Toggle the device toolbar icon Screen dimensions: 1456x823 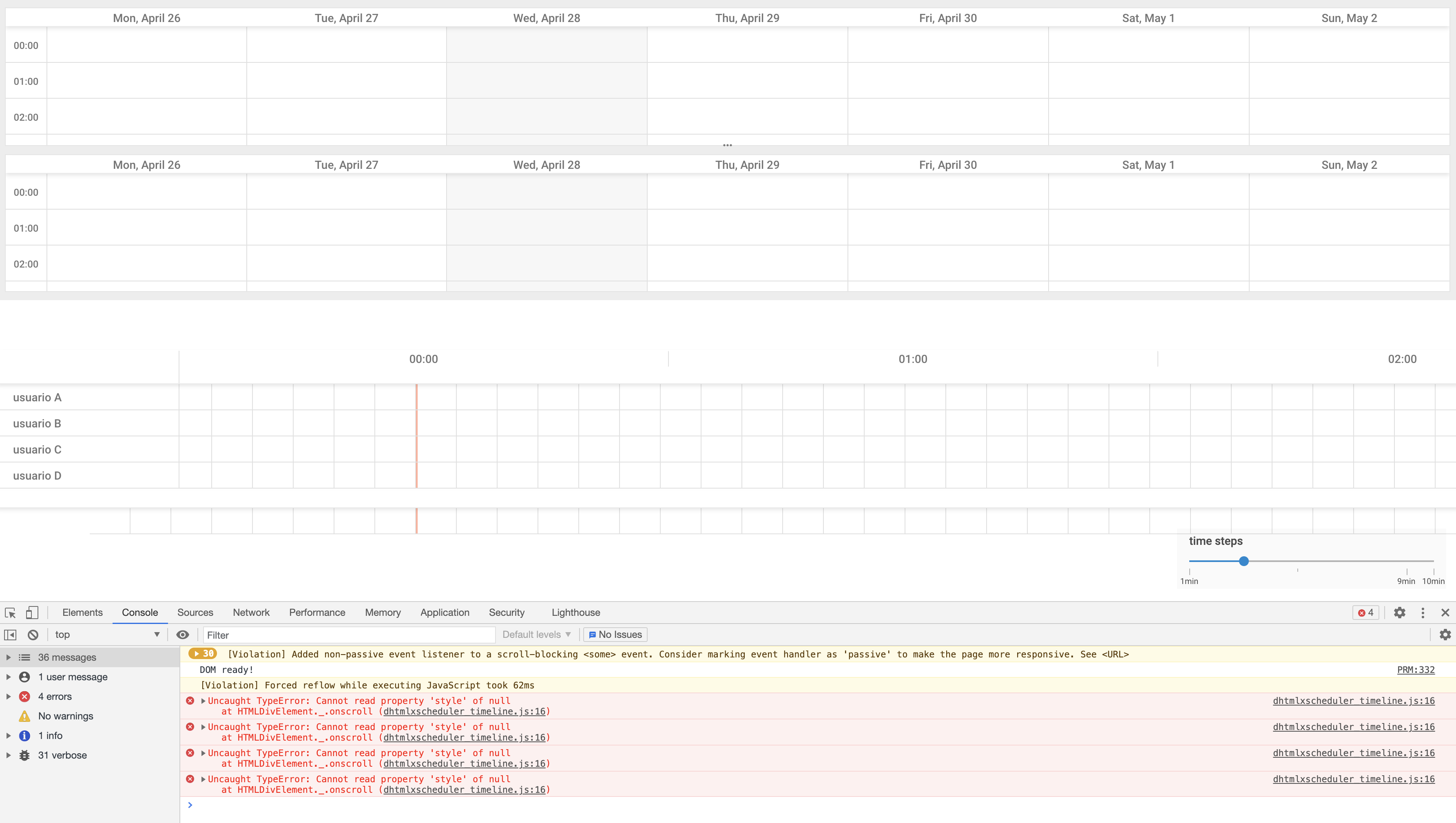pos(32,613)
